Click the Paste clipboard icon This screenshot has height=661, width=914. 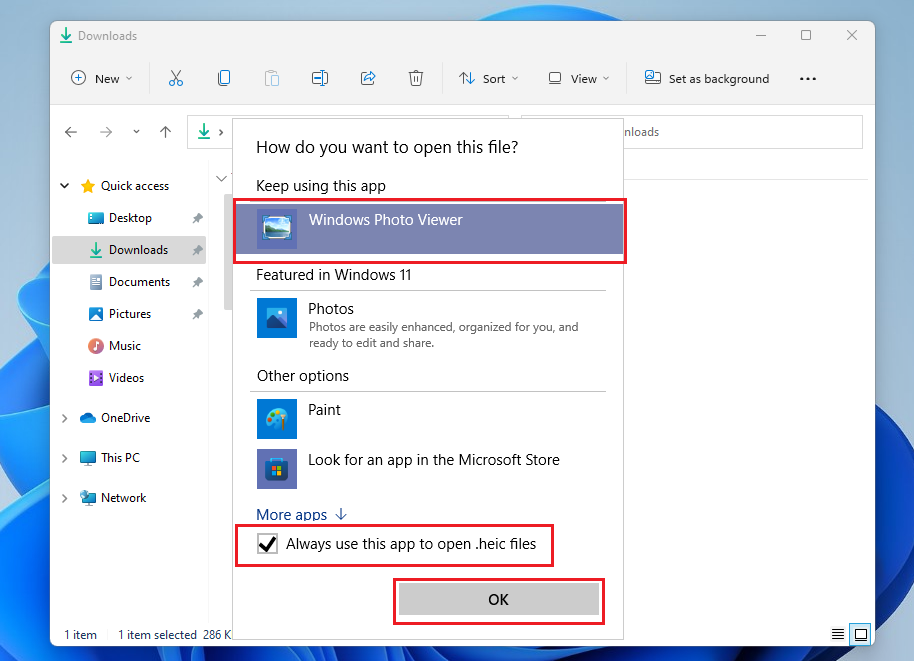272,78
